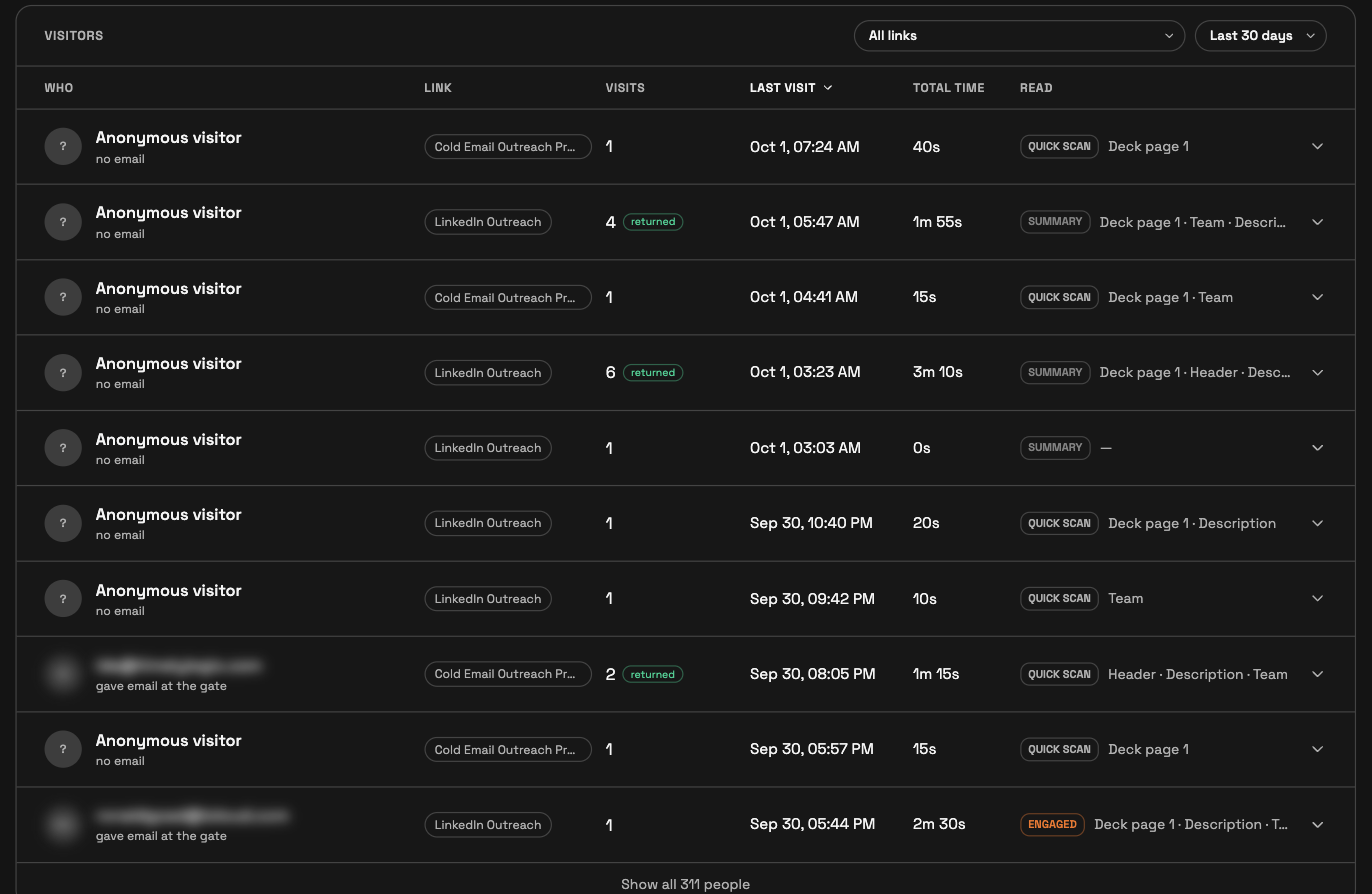The width and height of the screenshot is (1372, 894).
Task: Expand the Sep 30, 10:40 PM visitor row
Action: pos(1317,523)
